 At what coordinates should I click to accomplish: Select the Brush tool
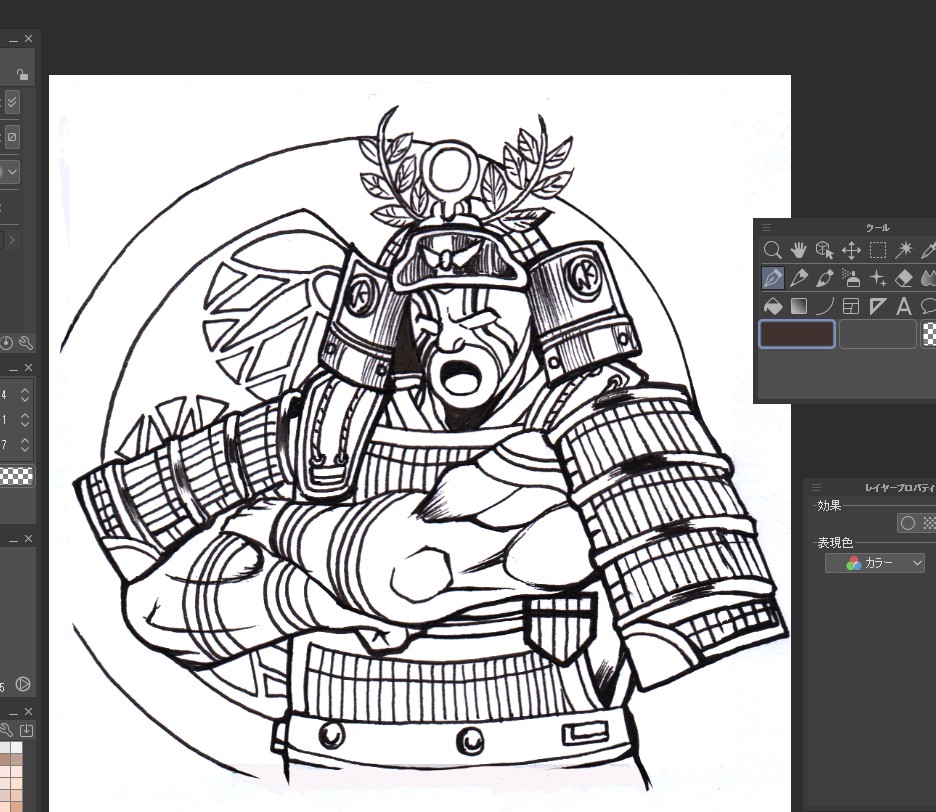[x=824, y=278]
